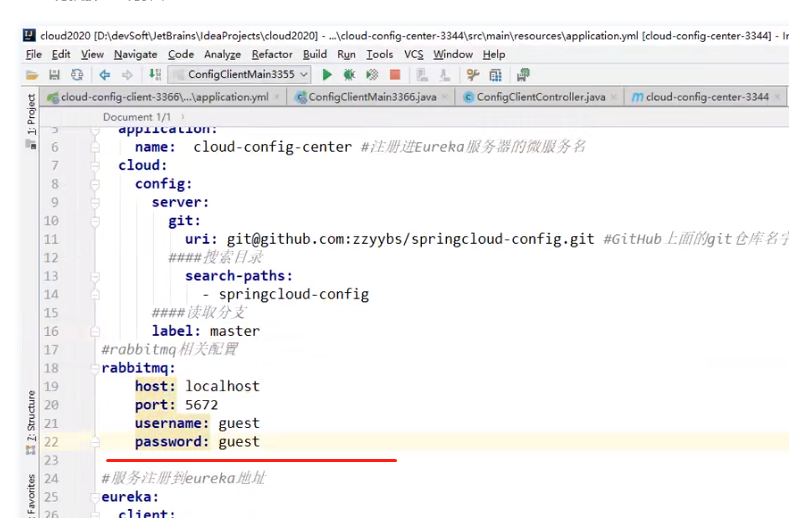Start debugging with the green bug icon
The height and width of the screenshot is (518, 789).
(349, 75)
